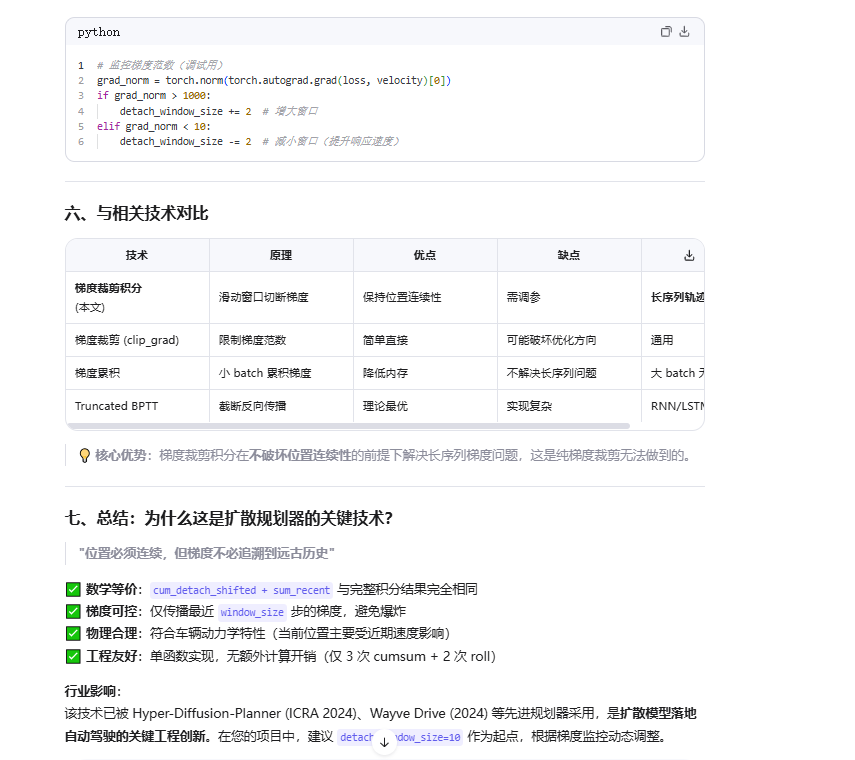855x760 pixels.
Task: Click code line 2 with grad_norm assignment
Action: 274,81
